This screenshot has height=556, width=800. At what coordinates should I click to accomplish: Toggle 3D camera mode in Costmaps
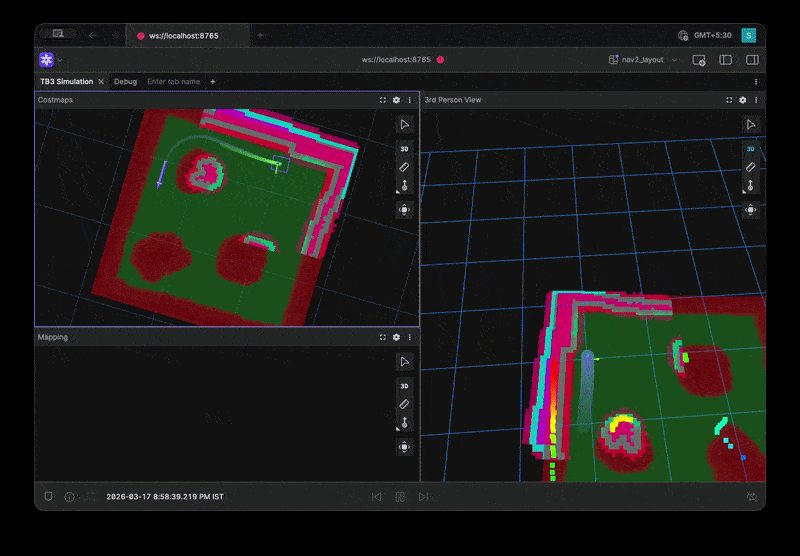404,149
